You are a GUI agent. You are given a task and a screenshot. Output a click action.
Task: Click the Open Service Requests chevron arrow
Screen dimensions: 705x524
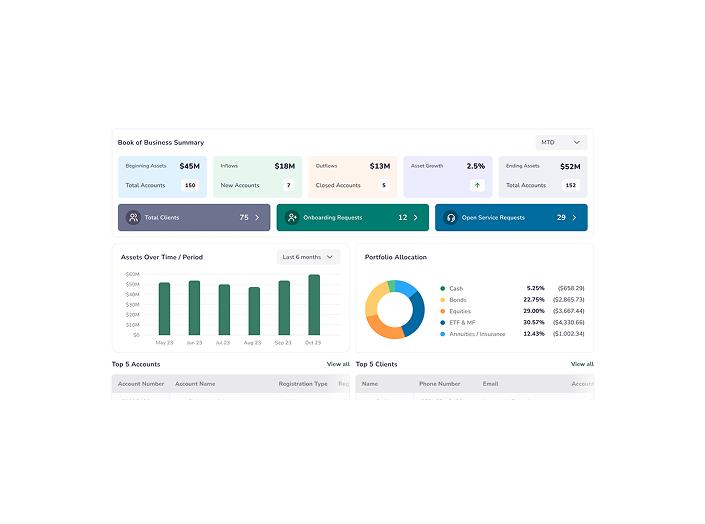point(574,217)
